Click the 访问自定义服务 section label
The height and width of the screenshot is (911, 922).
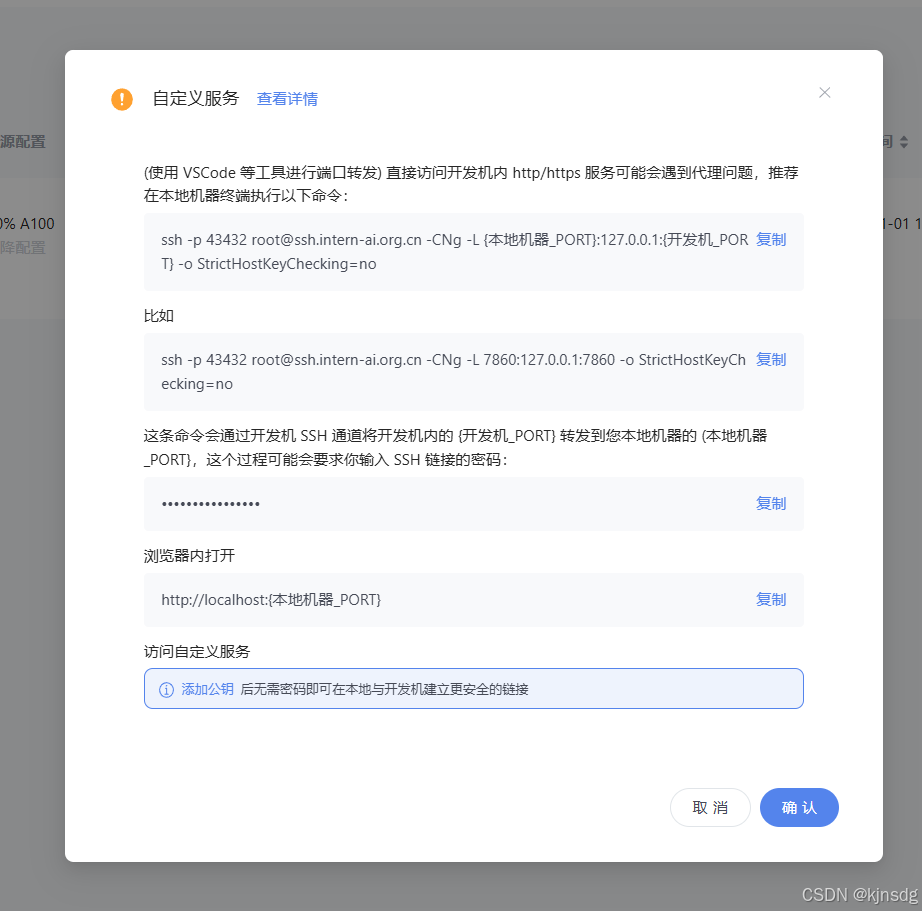pos(197,649)
